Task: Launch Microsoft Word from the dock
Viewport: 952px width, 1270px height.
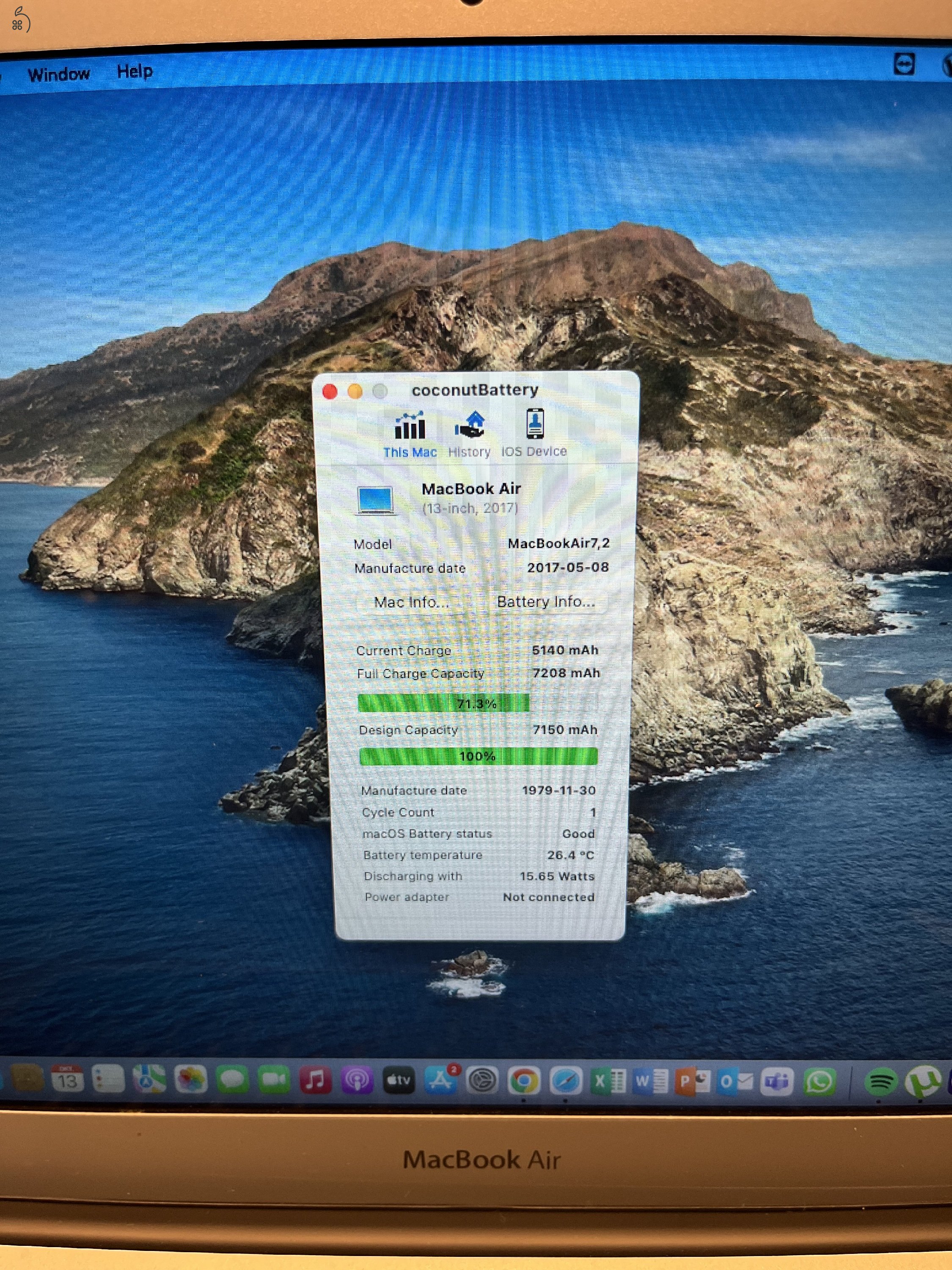Action: 651,1082
